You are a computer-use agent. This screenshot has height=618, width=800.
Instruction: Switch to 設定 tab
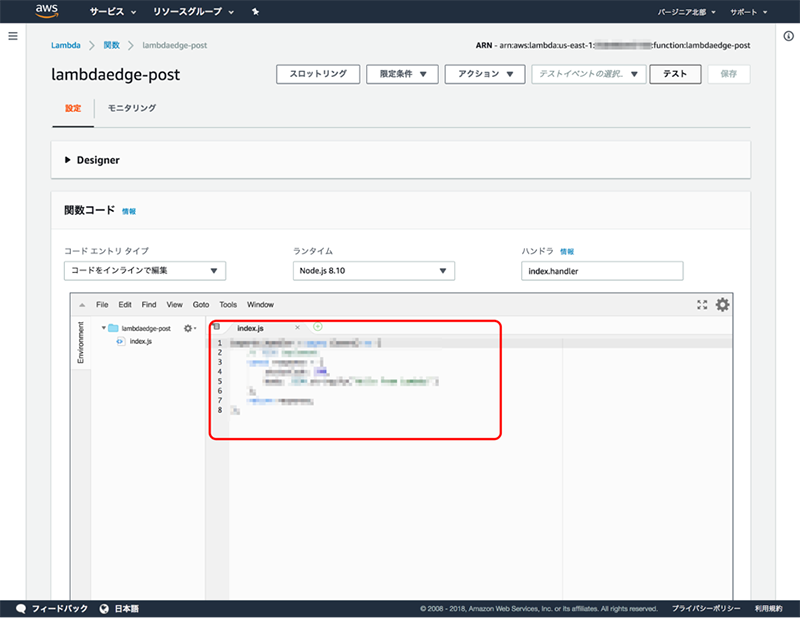pyautogui.click(x=73, y=108)
